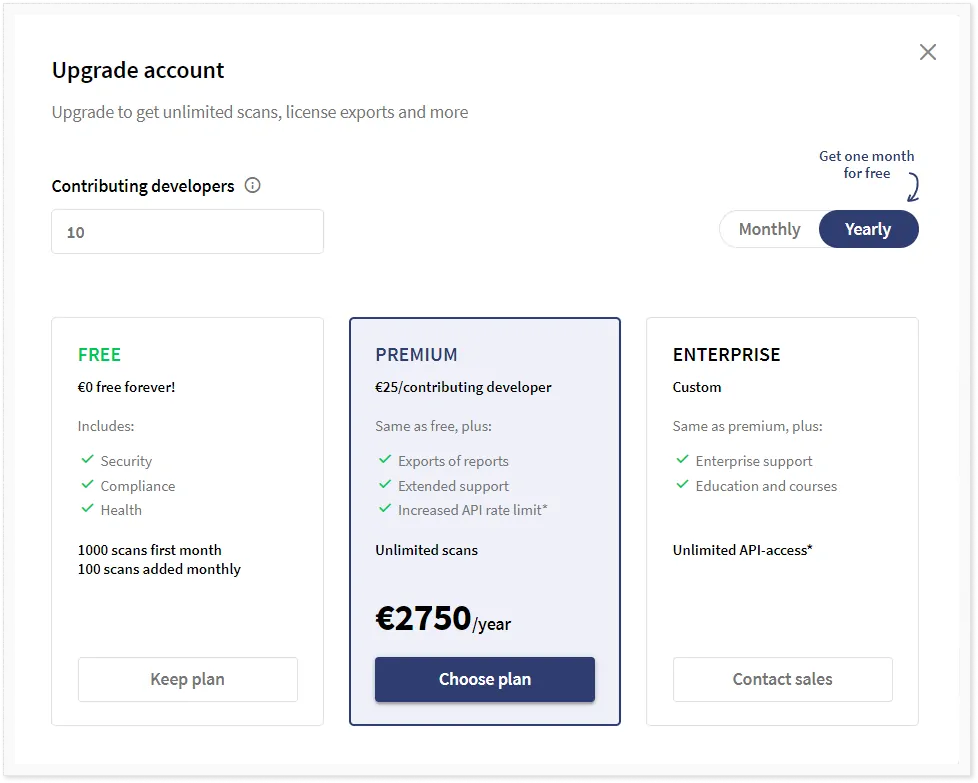Viewport: 978px width, 783px height.
Task: Click Choose plan for Premium
Action: point(485,679)
